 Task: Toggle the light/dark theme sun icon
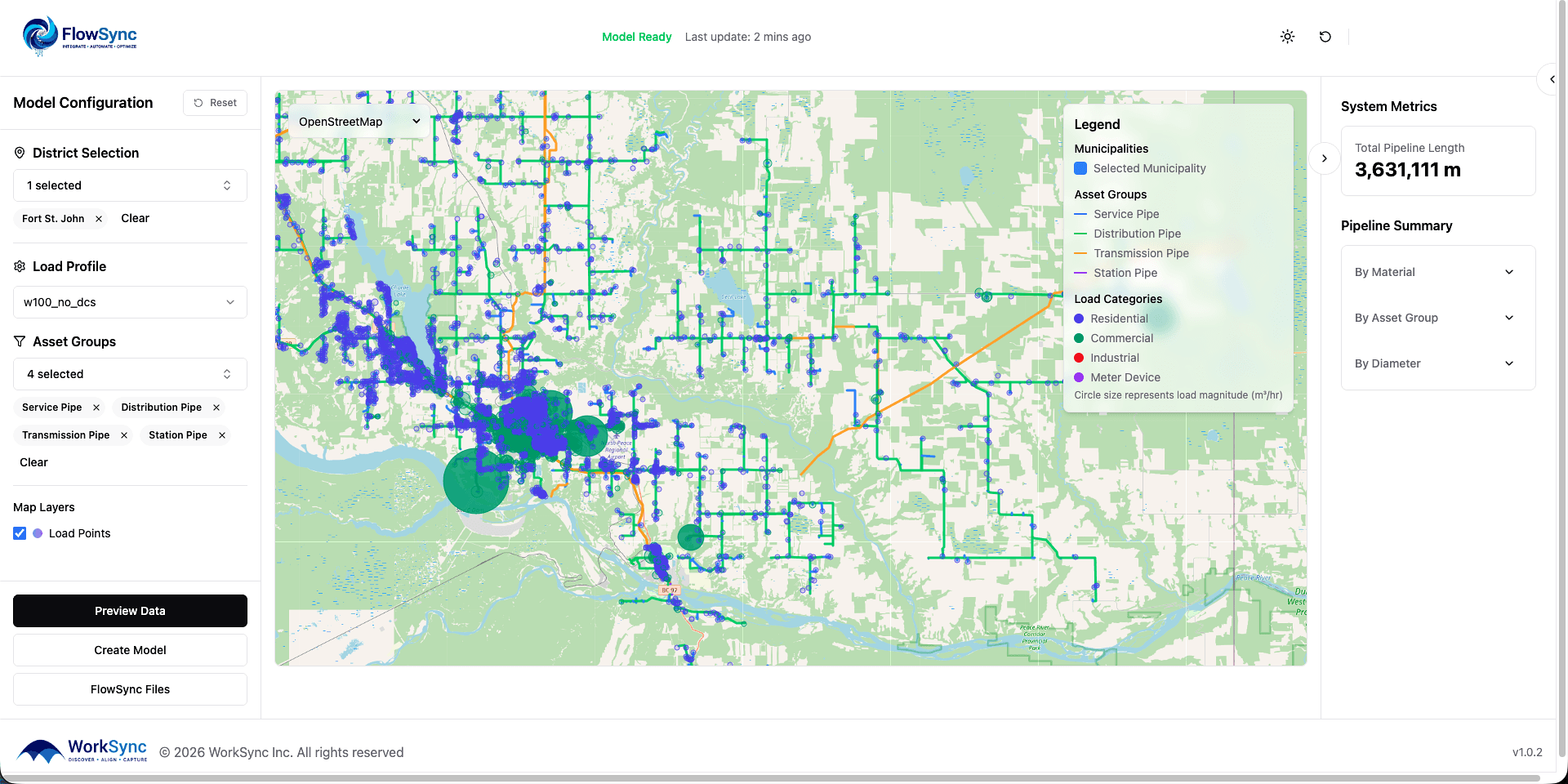(x=1288, y=37)
